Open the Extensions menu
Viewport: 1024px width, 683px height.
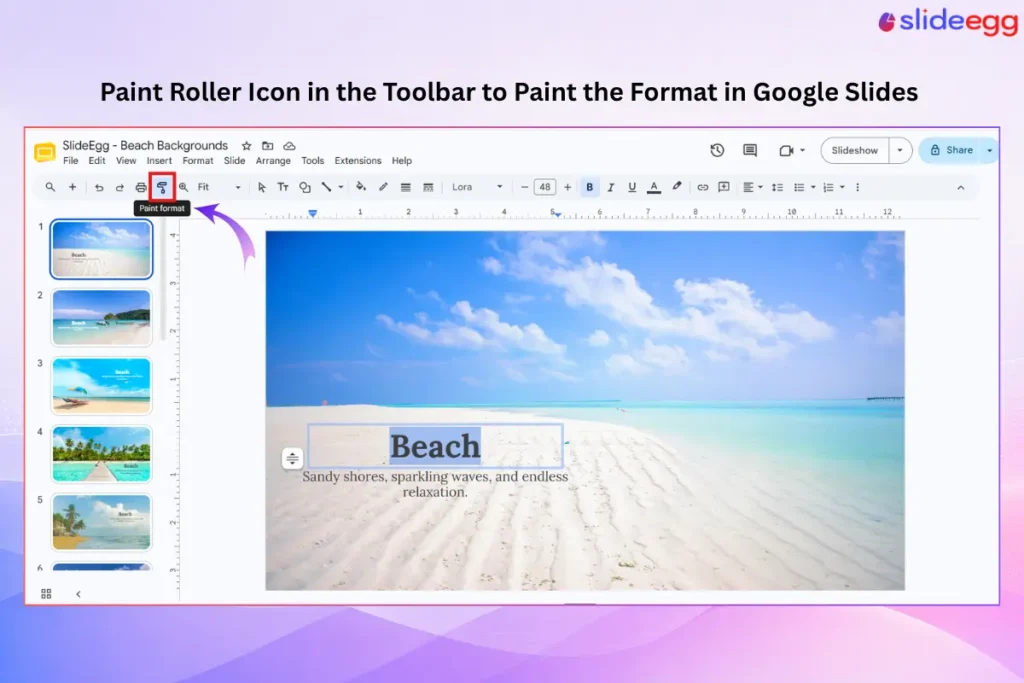[x=358, y=161]
